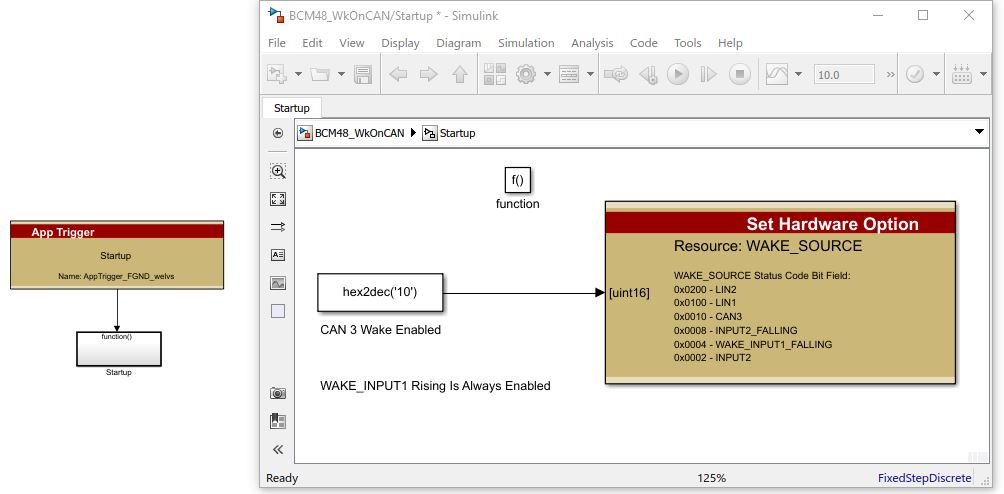Select the App Trigger block on left
Screen dimensions: 1004x494
(117, 255)
